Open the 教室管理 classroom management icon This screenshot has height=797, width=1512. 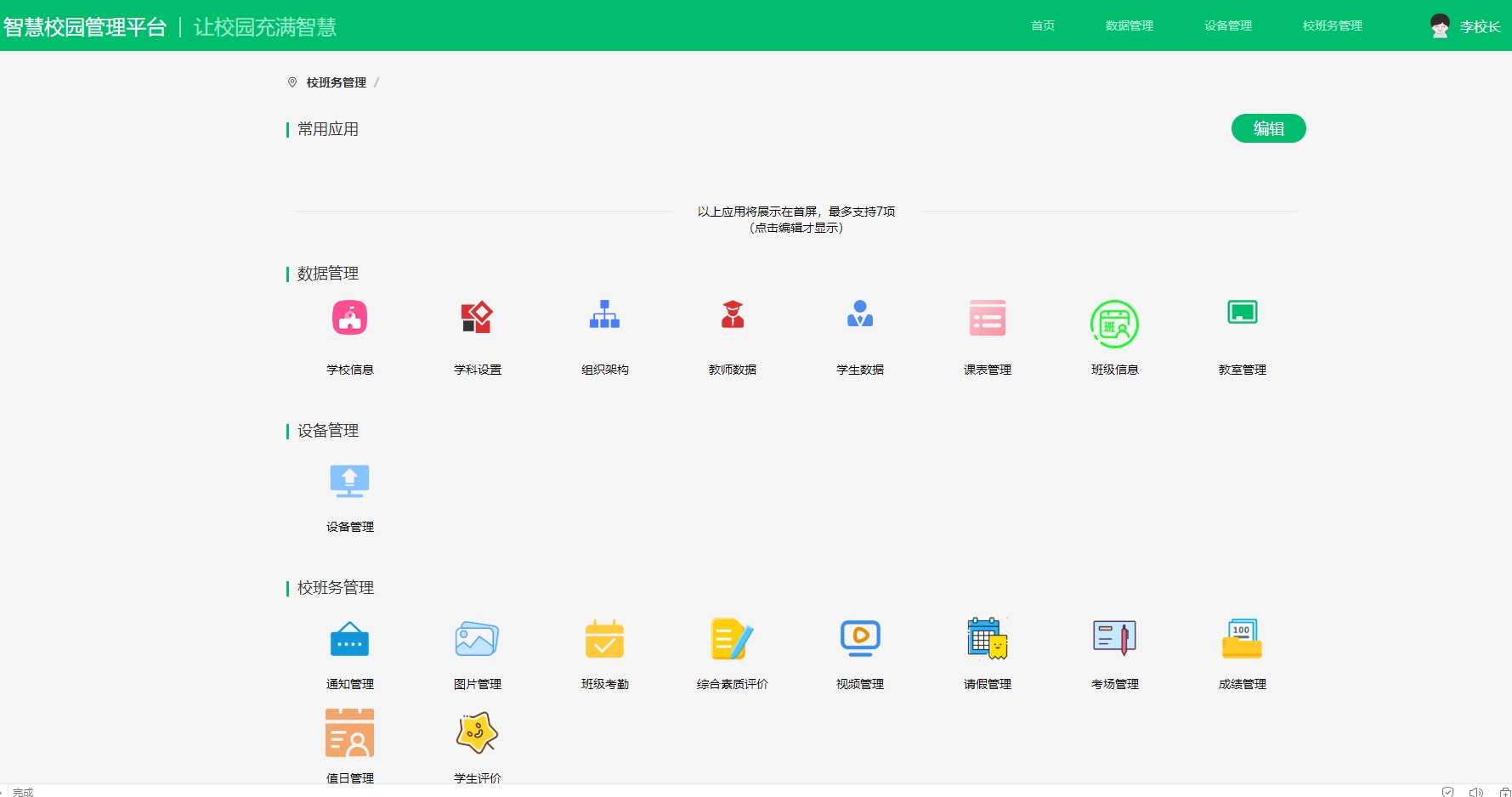[x=1243, y=312]
